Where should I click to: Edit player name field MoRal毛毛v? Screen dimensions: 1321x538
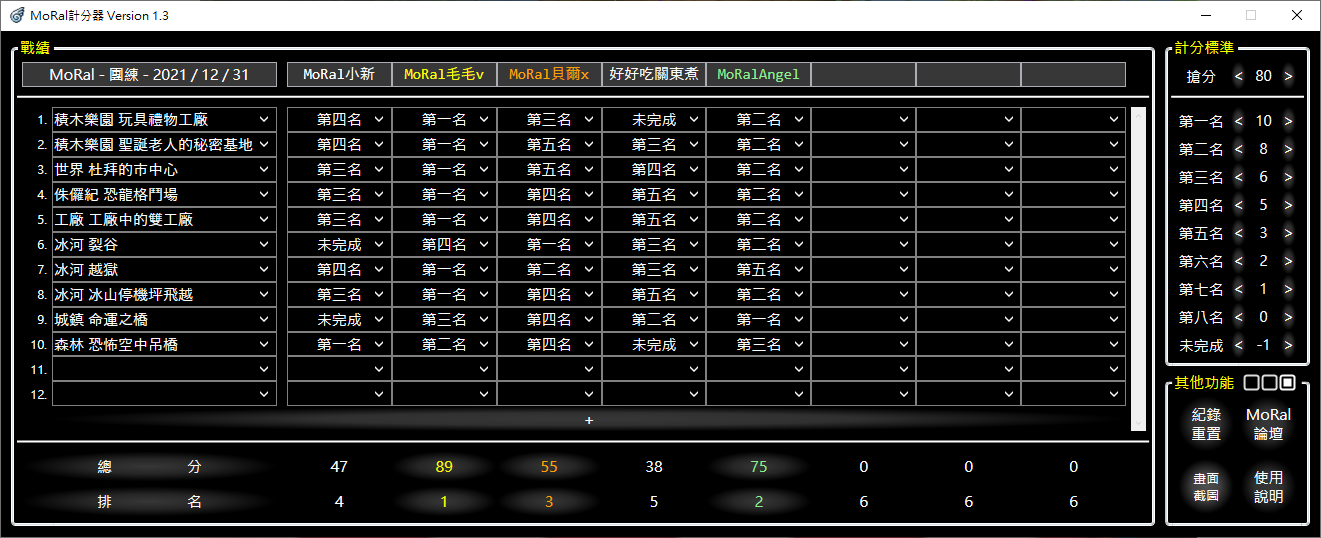[x=444, y=75]
